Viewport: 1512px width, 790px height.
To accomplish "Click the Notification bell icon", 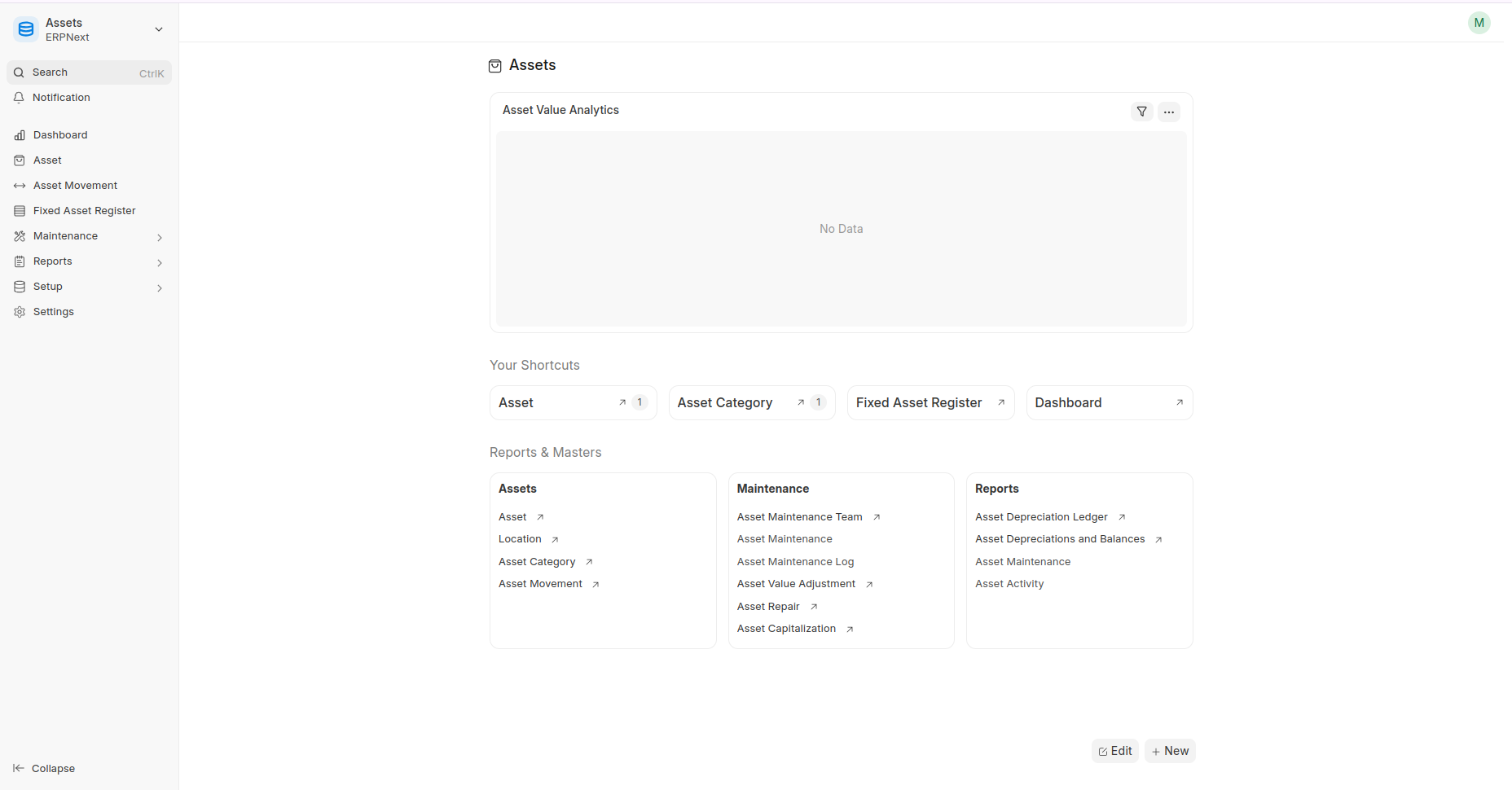I will coord(20,98).
